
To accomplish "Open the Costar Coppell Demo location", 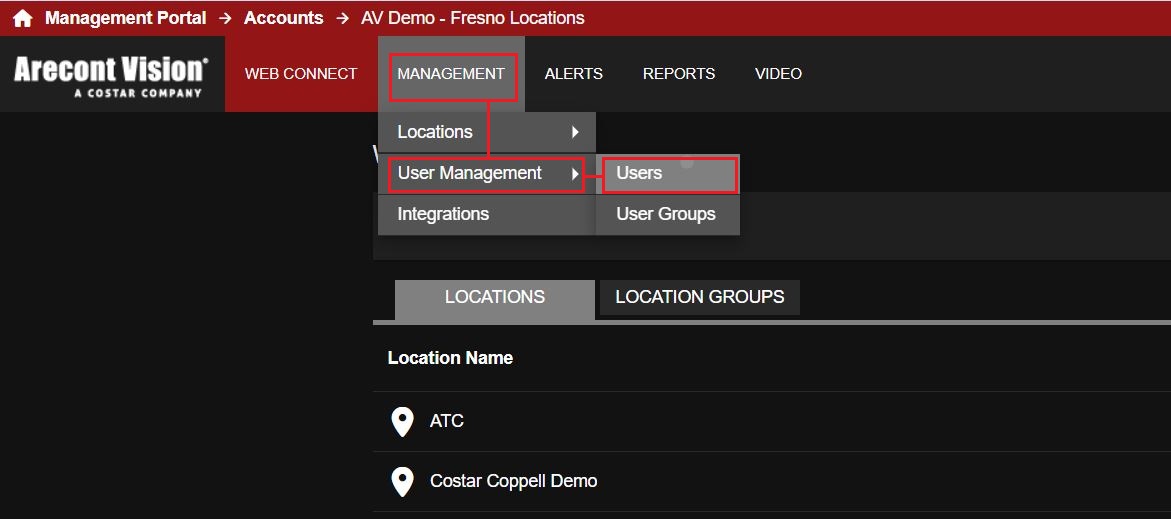I will (x=771, y=481).
